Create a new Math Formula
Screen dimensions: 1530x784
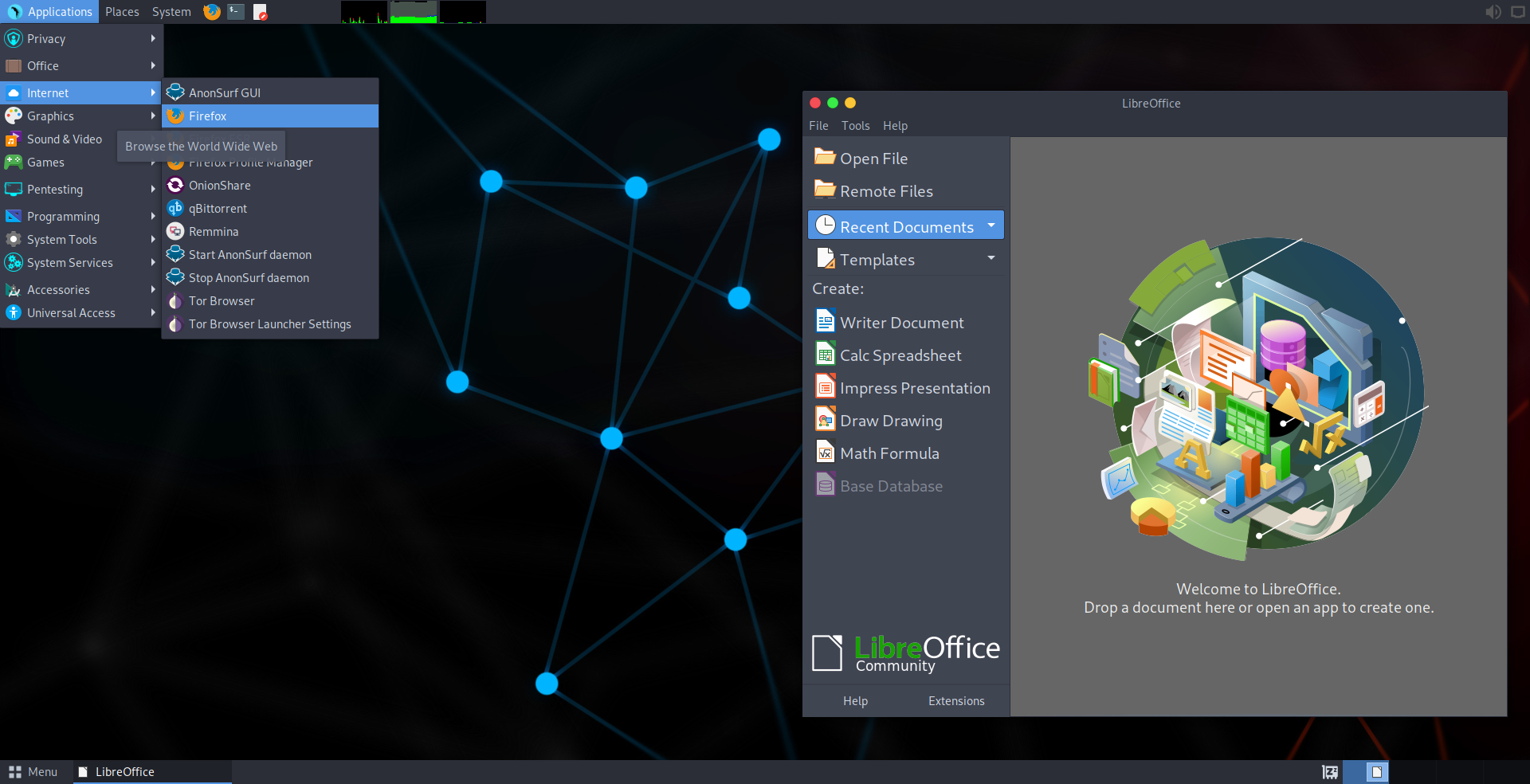pos(889,453)
